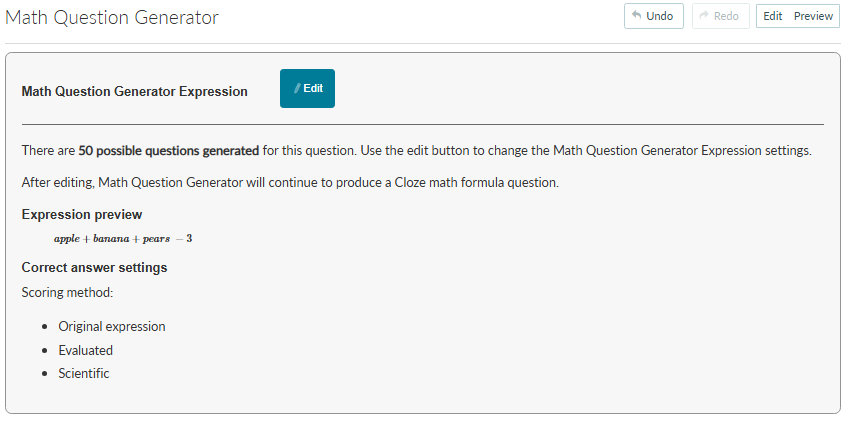Click the 'Math Question Generator Expression' heading
The width and height of the screenshot is (858, 424).
pos(135,91)
